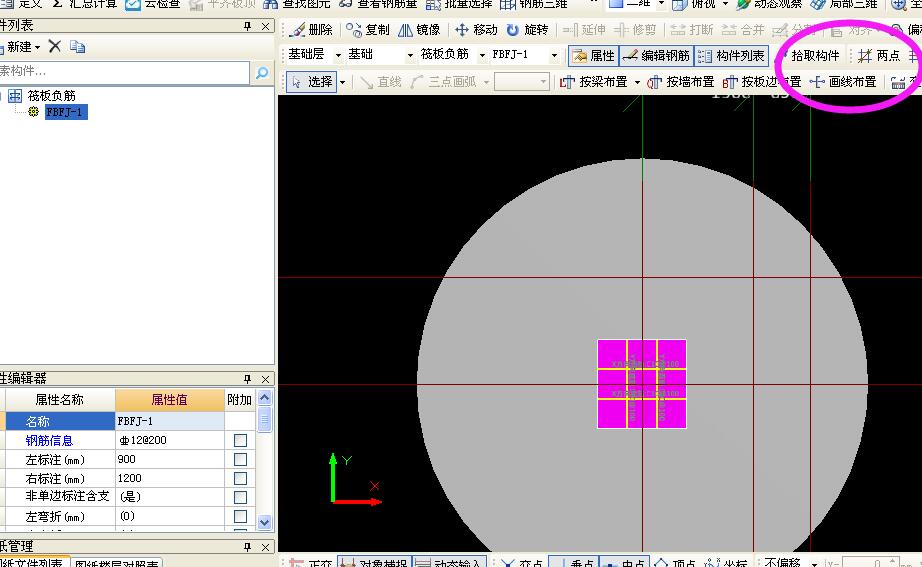Open the 基础层 floor dropdown
This screenshot has height=567, width=922.
pos(338,55)
